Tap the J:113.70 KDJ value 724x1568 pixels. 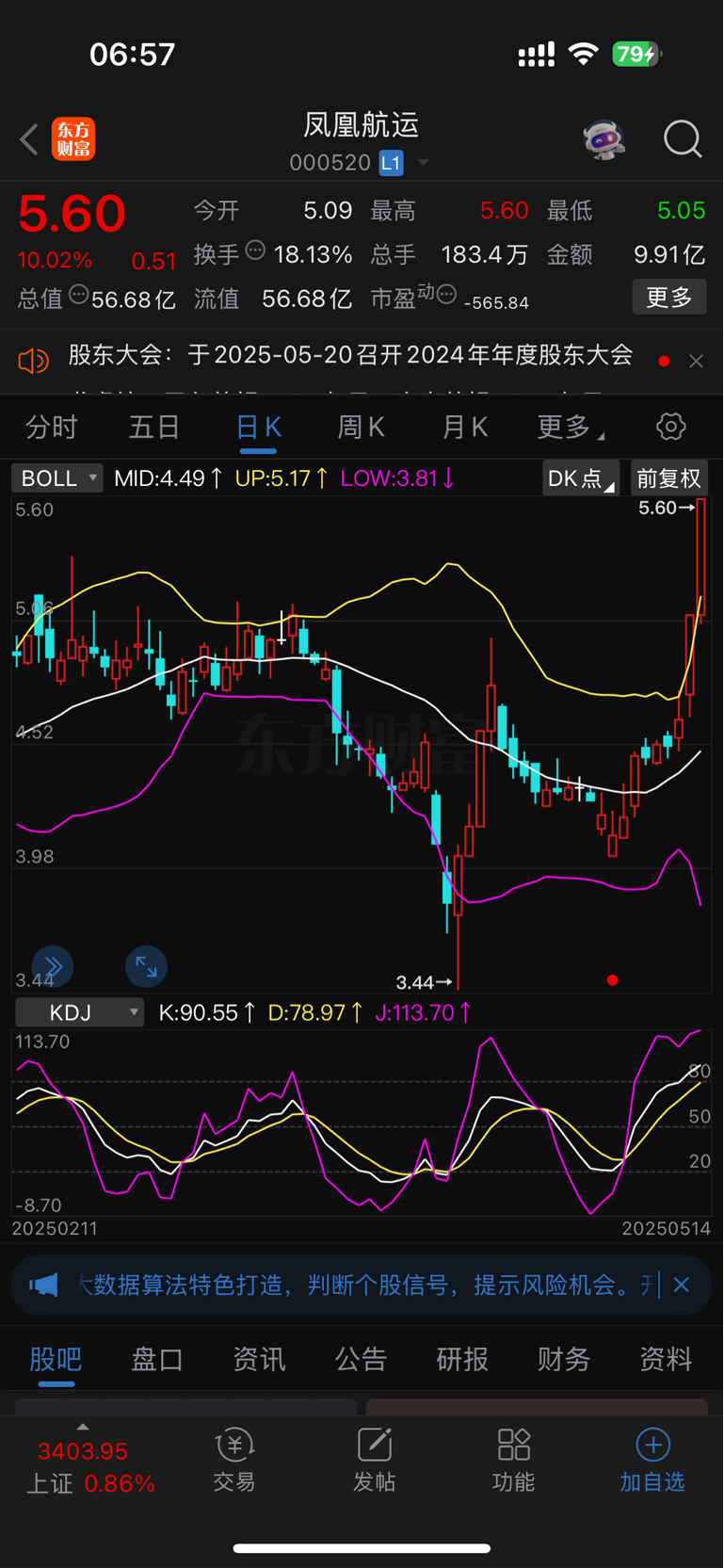424,1012
